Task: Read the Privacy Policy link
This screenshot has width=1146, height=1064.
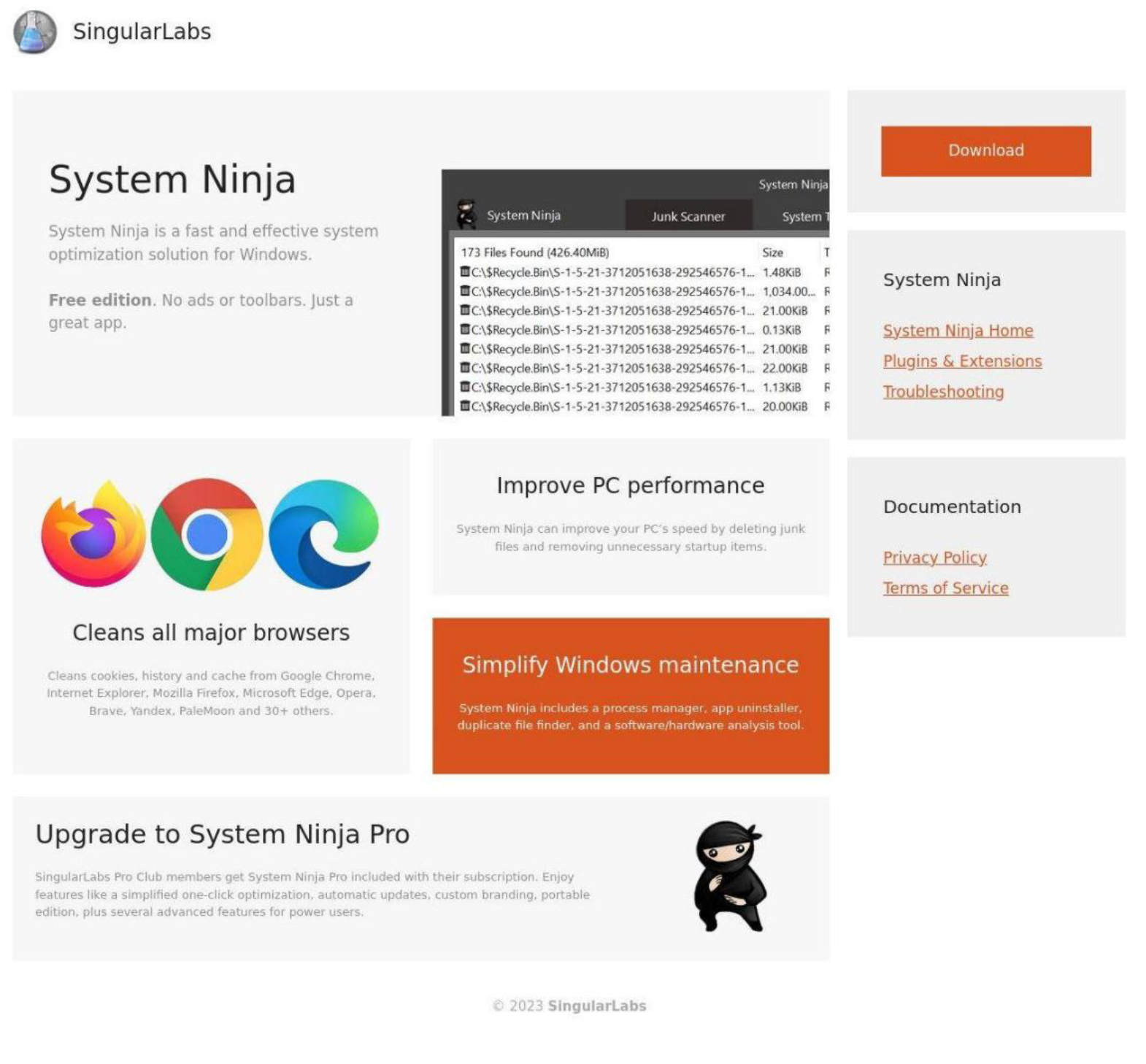Action: pyautogui.click(x=934, y=558)
